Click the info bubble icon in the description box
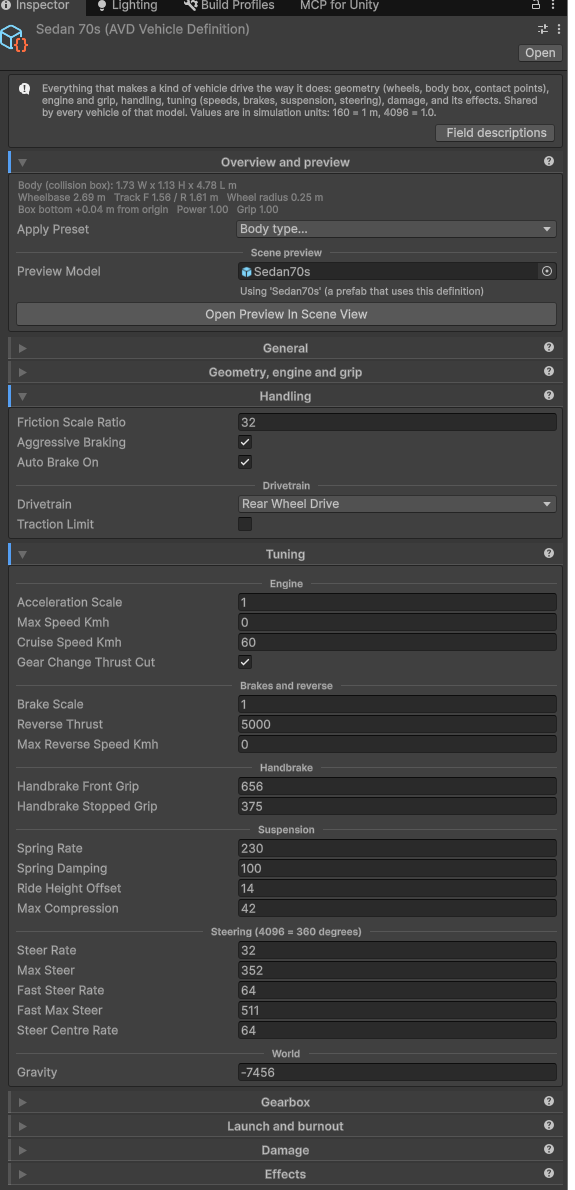The height and width of the screenshot is (1190, 575). (x=25, y=88)
